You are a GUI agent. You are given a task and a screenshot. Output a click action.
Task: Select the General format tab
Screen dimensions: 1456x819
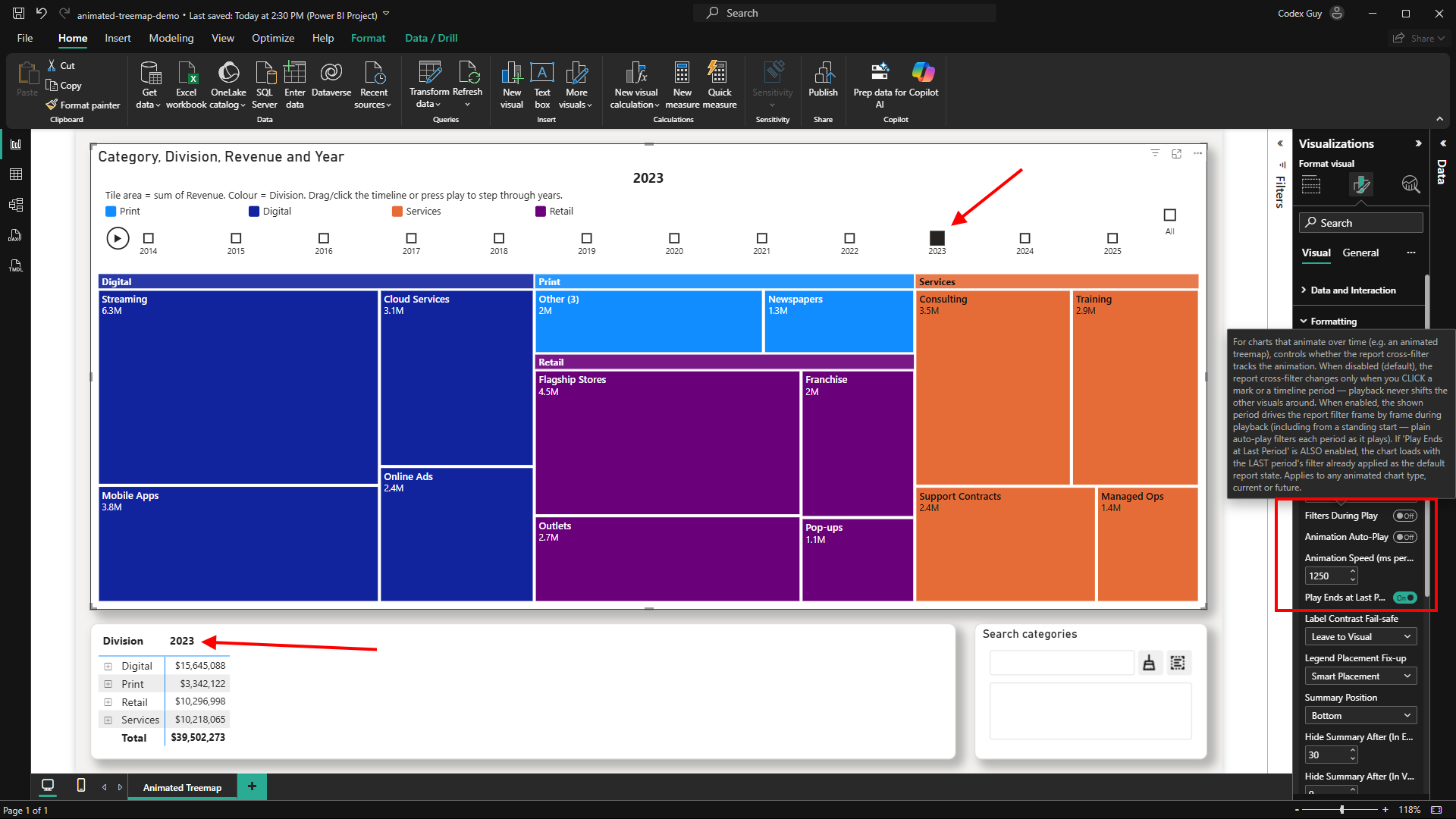tap(1360, 253)
